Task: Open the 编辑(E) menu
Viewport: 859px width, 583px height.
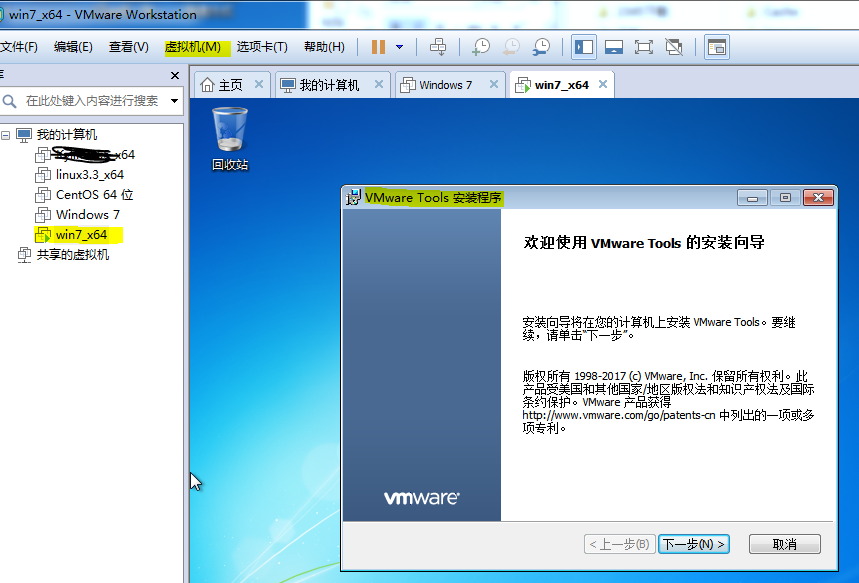Action: pyautogui.click(x=73, y=47)
